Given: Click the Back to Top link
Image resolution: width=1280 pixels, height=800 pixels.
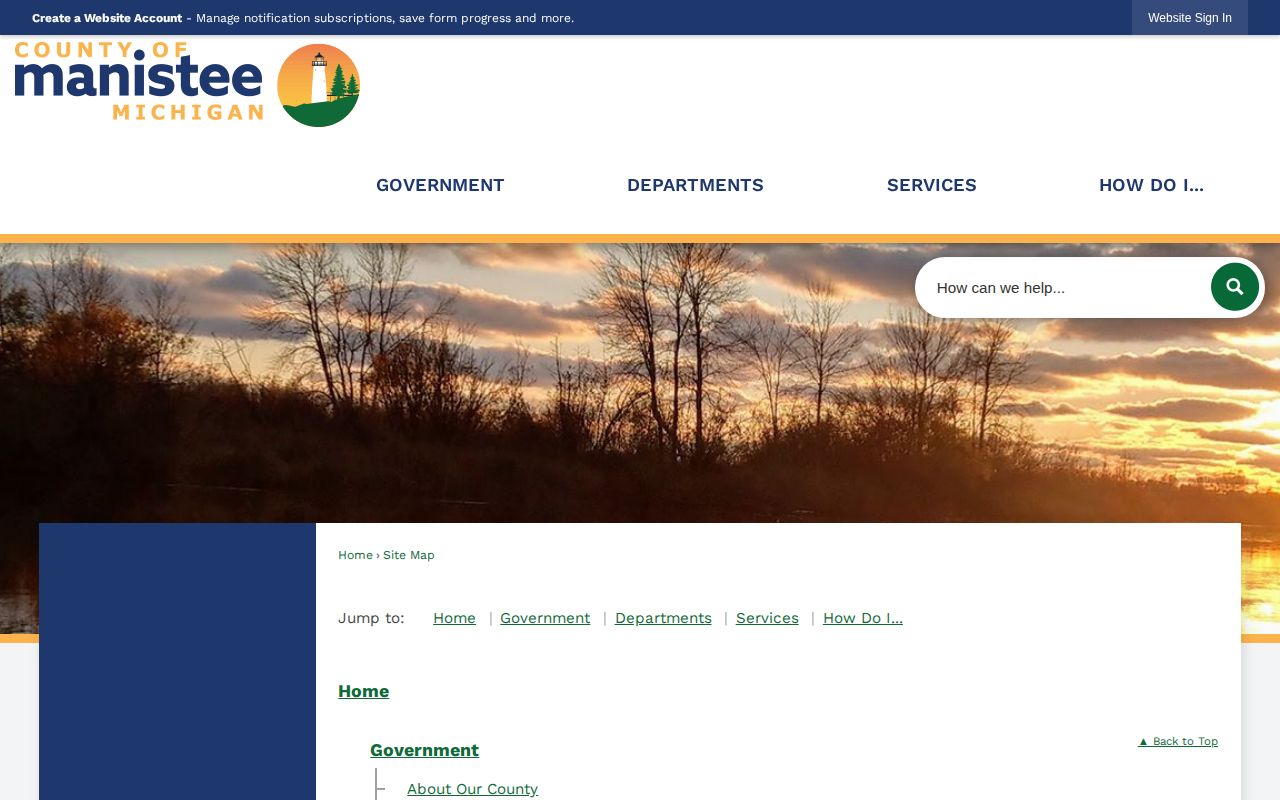Looking at the screenshot, I should (x=1178, y=741).
